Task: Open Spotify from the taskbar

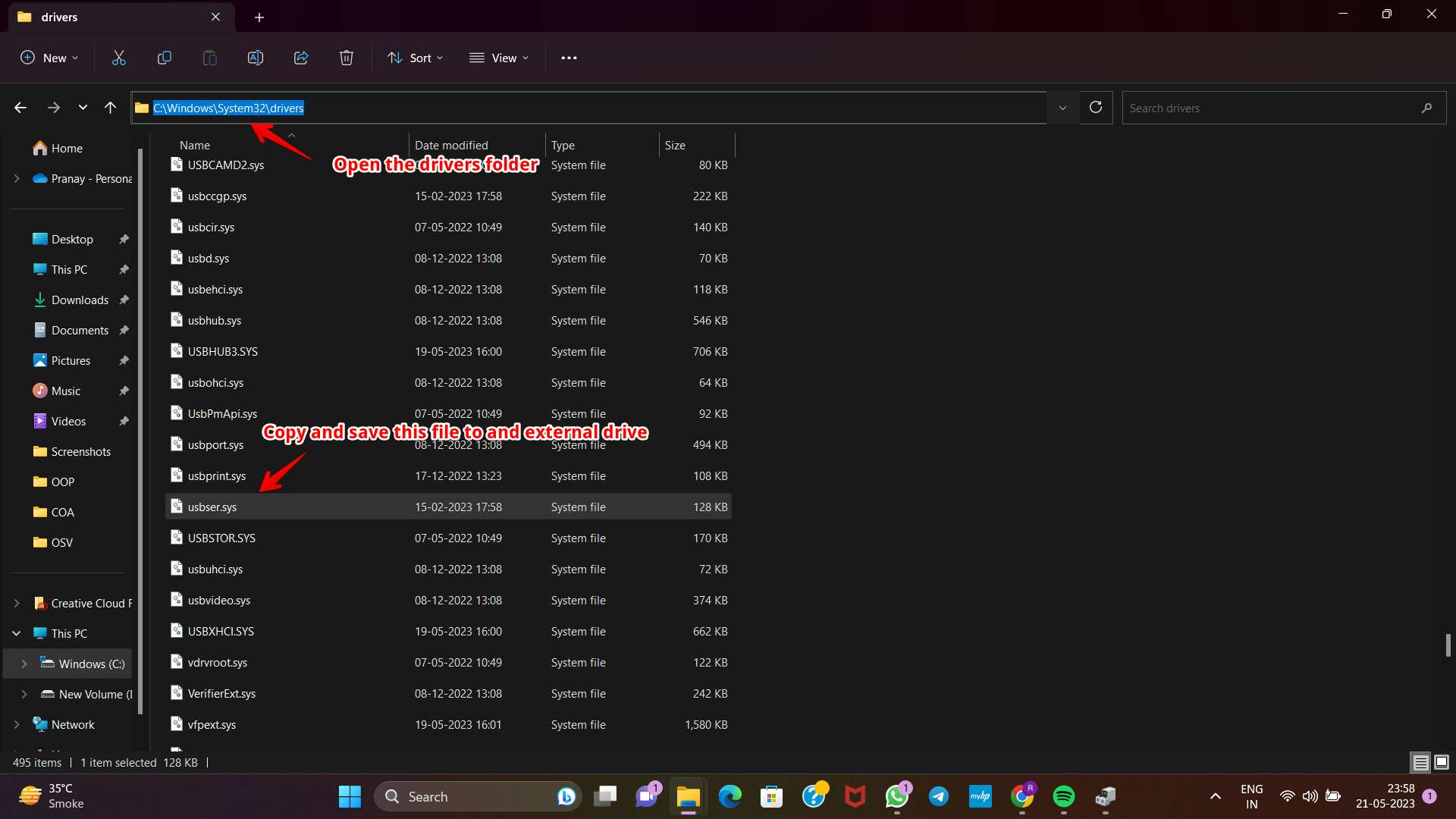Action: [1063, 796]
